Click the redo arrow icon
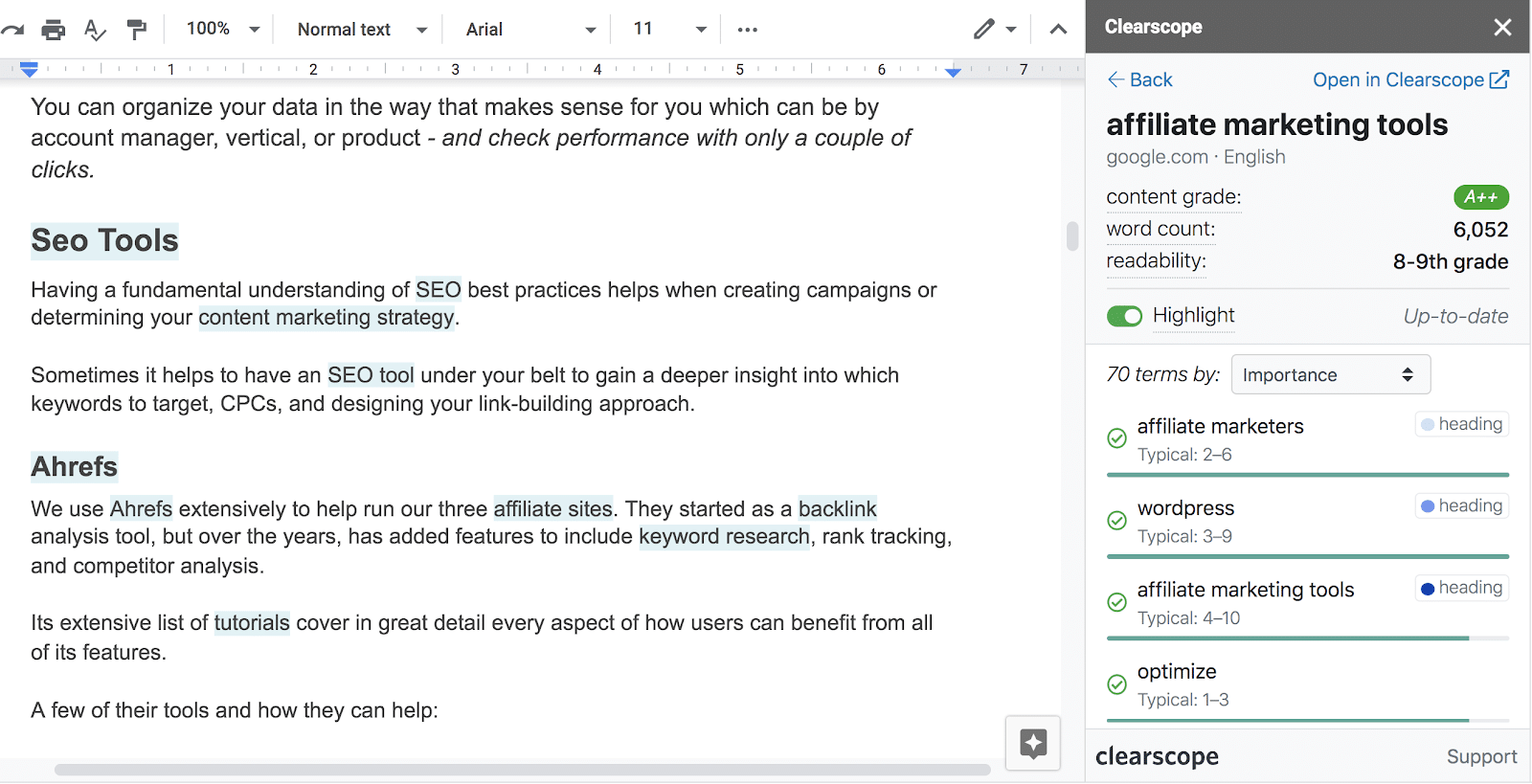 pyautogui.click(x=11, y=30)
